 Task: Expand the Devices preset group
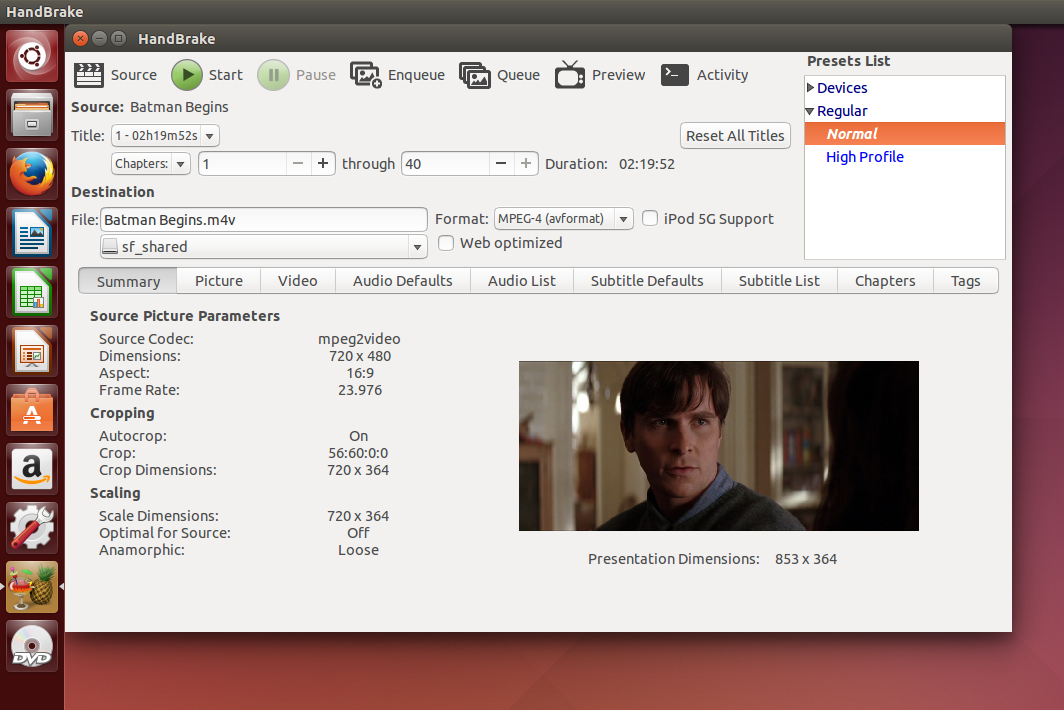(x=811, y=88)
